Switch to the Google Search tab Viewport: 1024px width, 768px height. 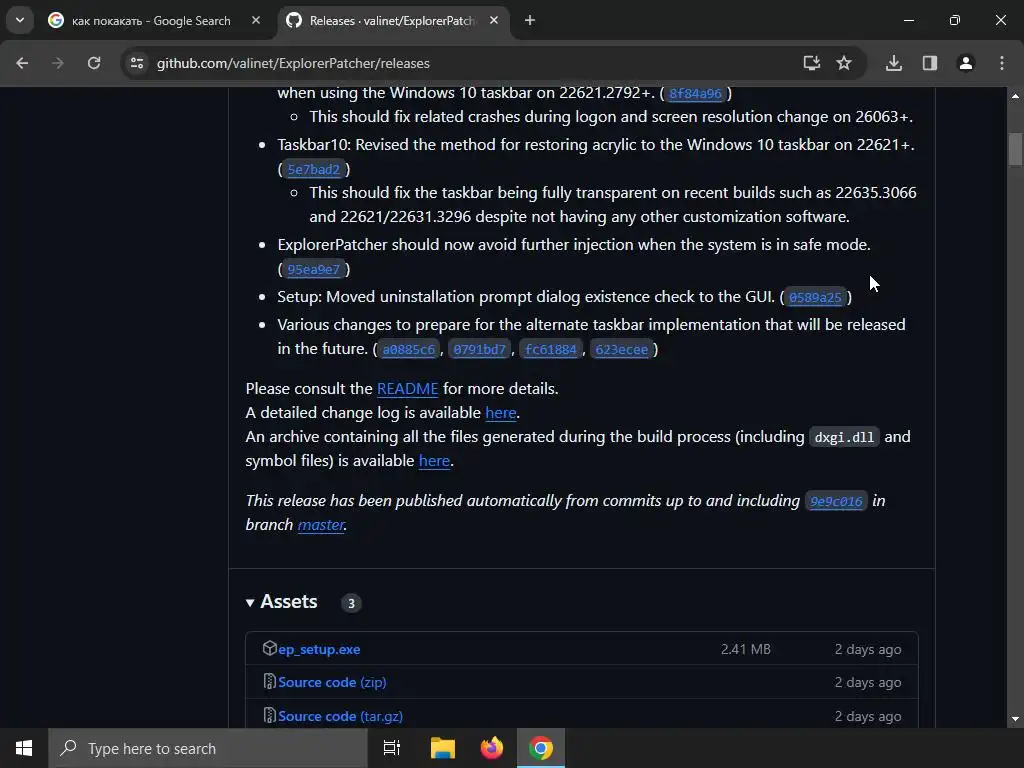pos(154,21)
